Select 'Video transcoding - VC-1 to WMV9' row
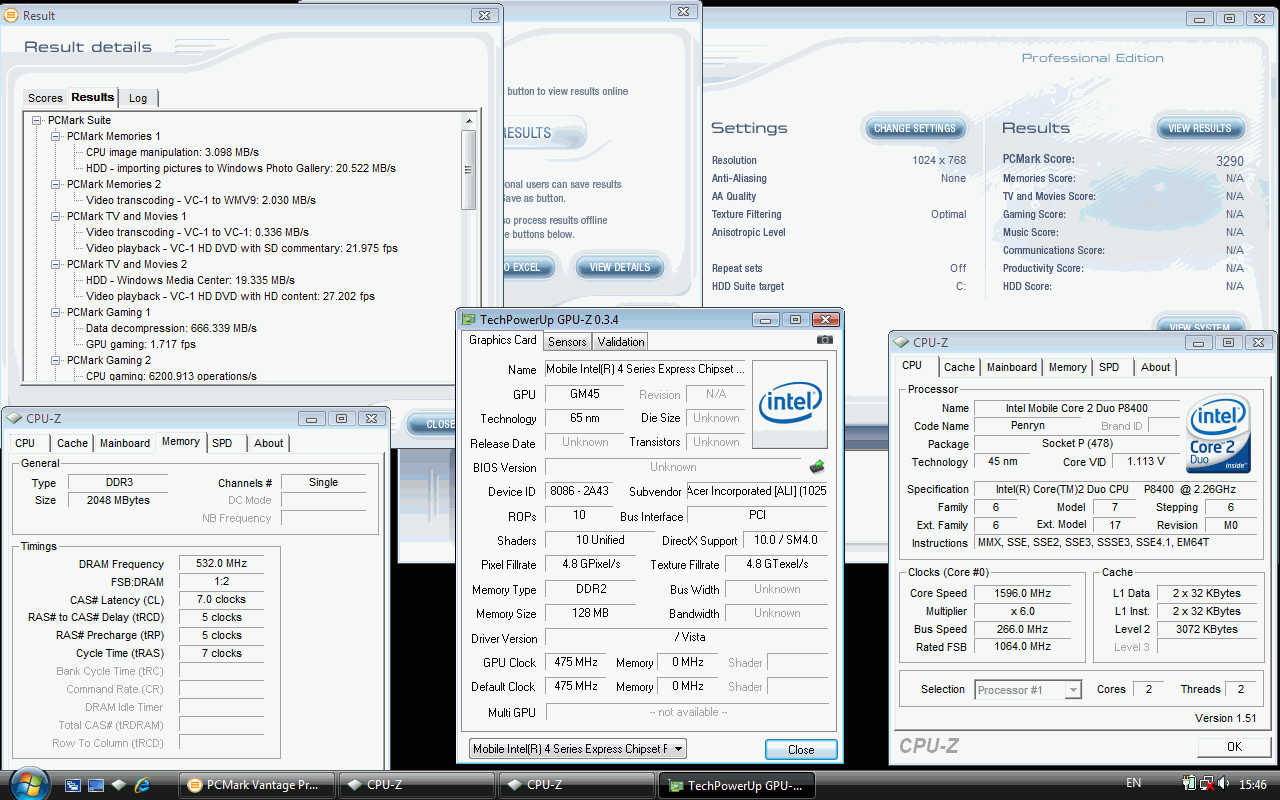Viewport: 1280px width, 800px height. click(x=201, y=200)
